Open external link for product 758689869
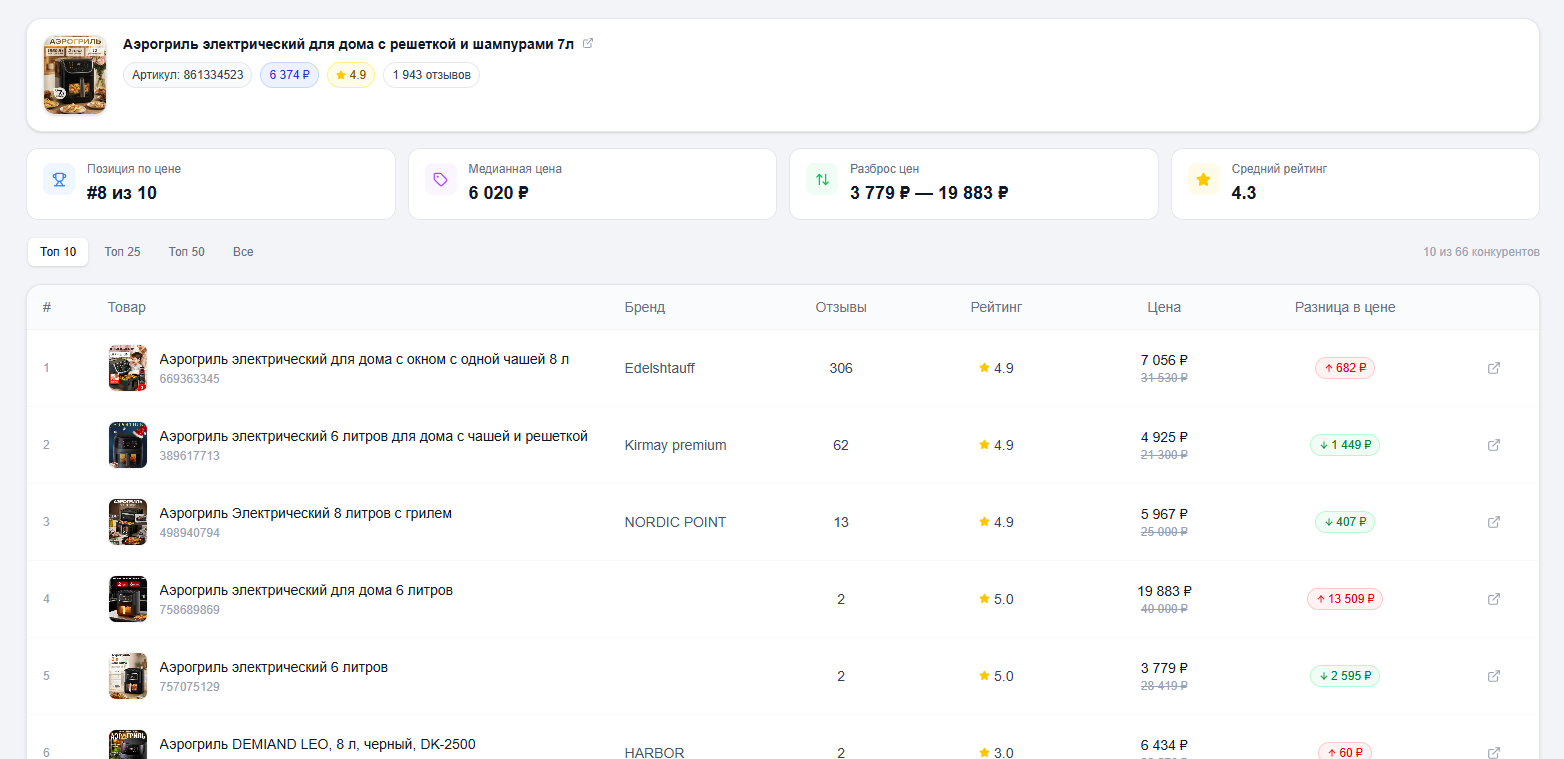 tap(1494, 599)
